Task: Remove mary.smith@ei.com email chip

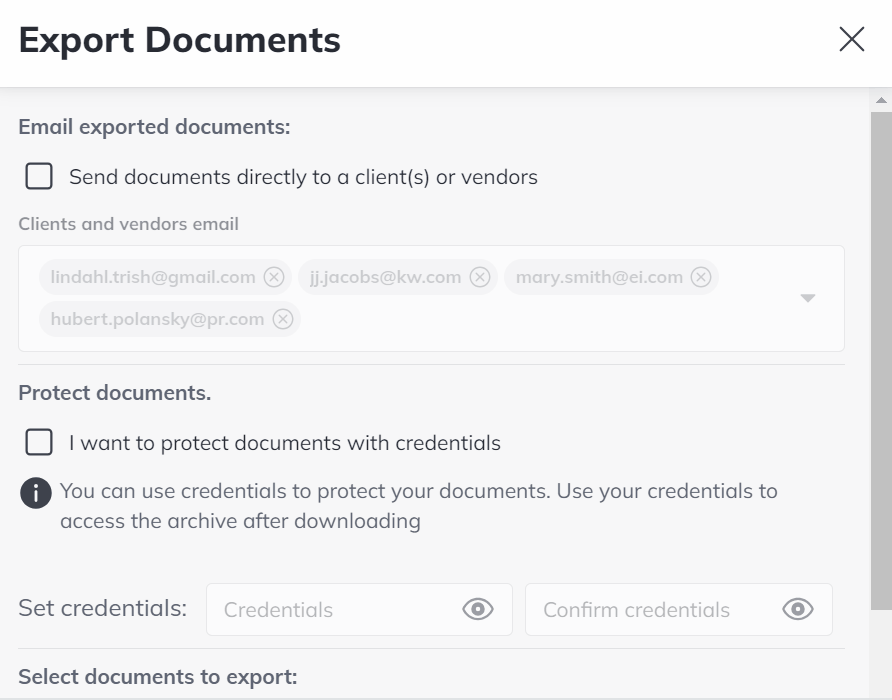Action: click(700, 277)
